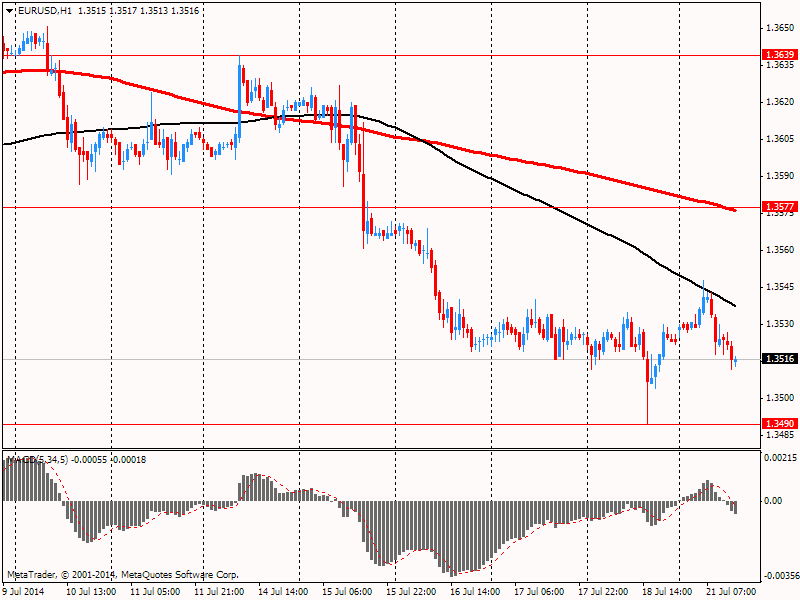The height and width of the screenshot is (600, 800).
Task: Click the time axis label 11 Jul 21:00
Action: click(x=219, y=591)
